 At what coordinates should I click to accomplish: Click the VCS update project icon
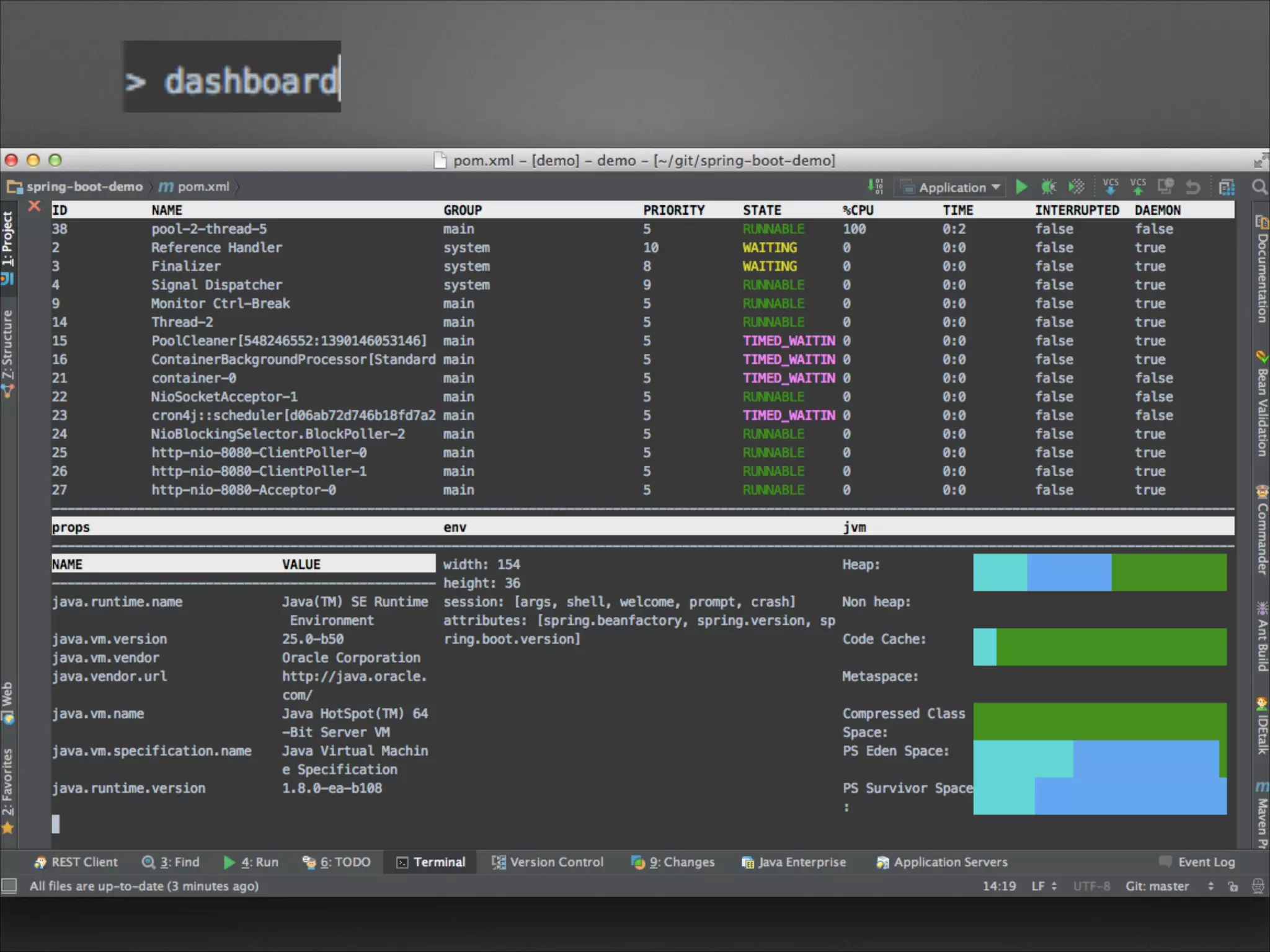click(1110, 187)
